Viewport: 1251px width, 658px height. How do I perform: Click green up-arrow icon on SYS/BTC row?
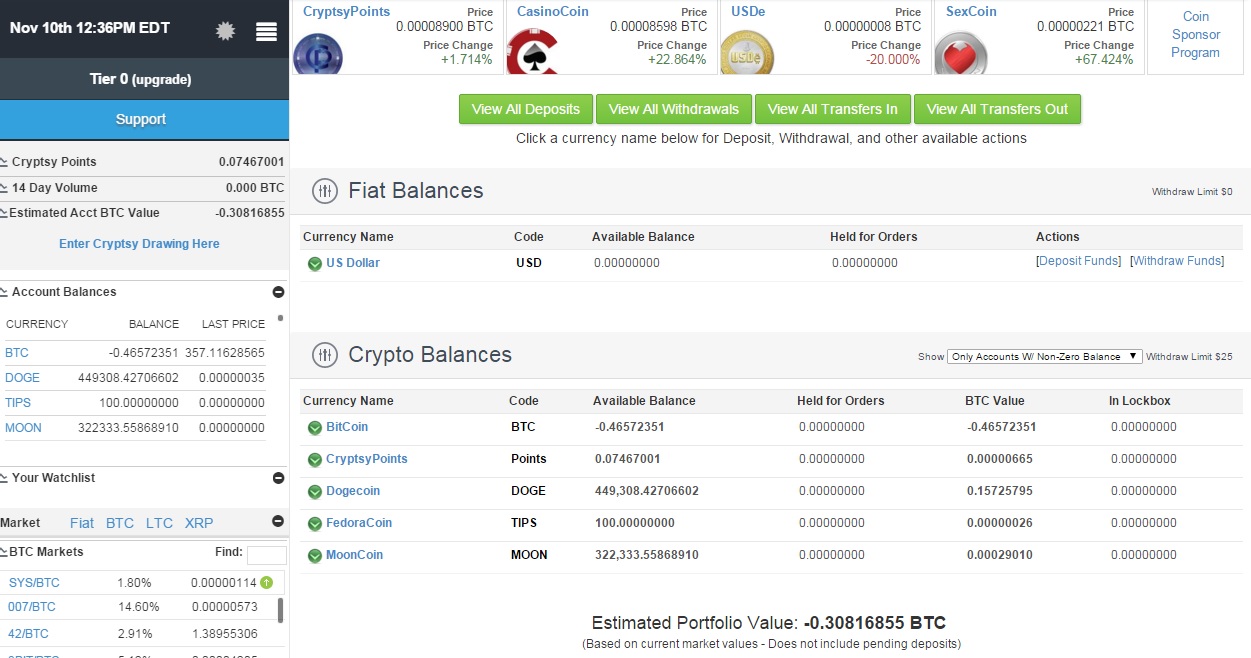[266, 582]
